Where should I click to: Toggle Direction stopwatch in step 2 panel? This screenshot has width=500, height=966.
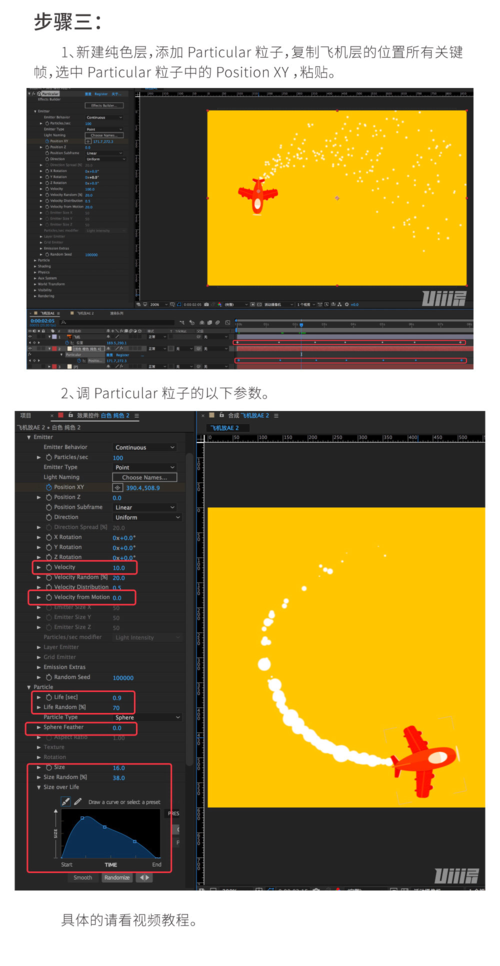pos(49,518)
